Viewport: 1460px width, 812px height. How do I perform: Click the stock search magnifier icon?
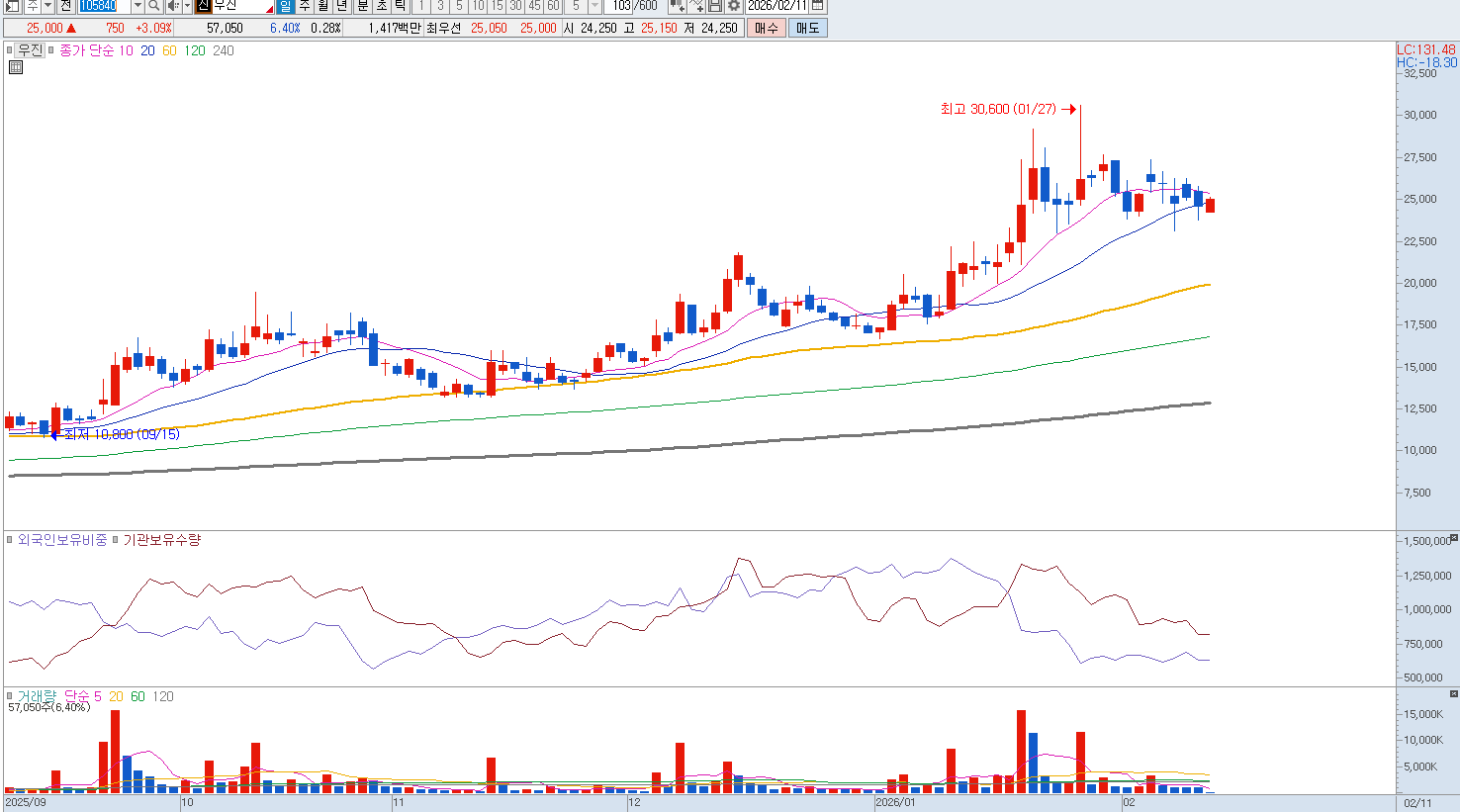(x=154, y=6)
